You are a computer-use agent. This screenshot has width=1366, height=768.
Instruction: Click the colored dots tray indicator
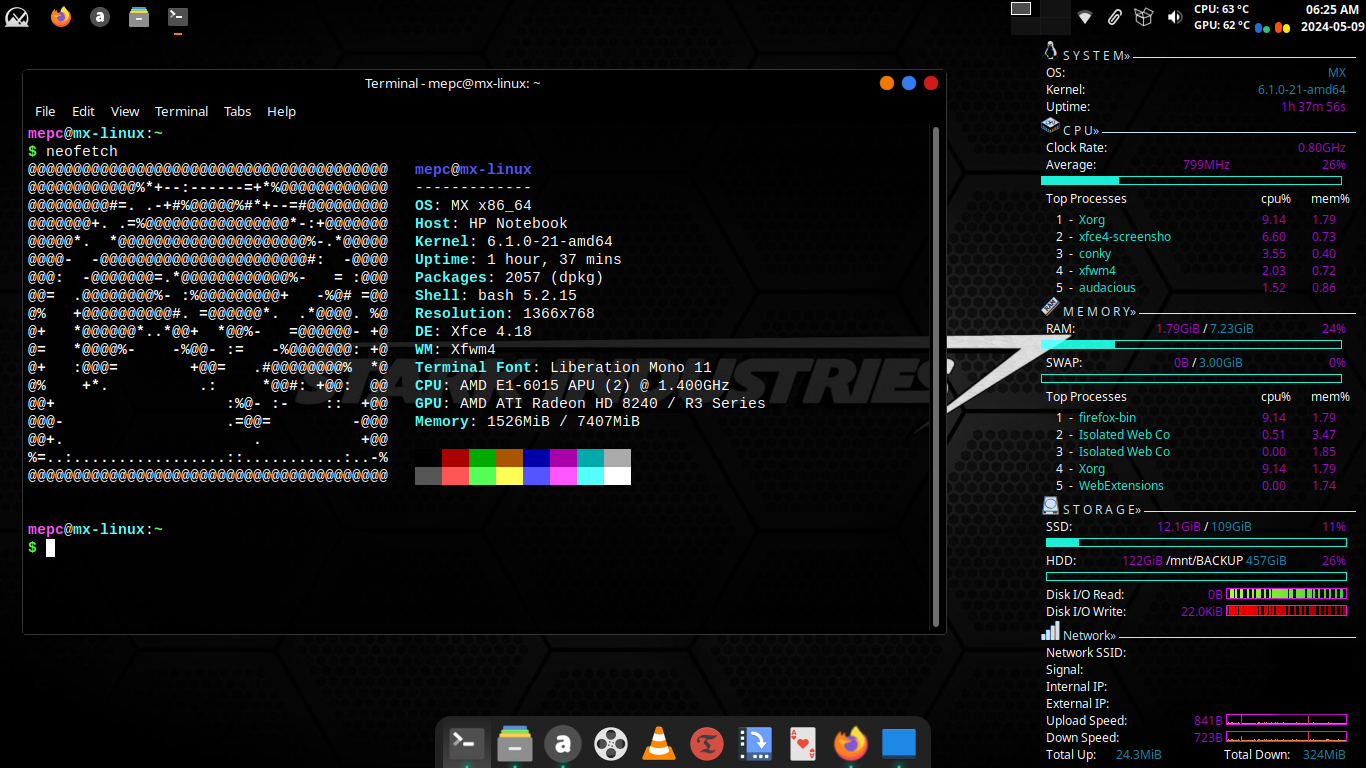point(1272,28)
